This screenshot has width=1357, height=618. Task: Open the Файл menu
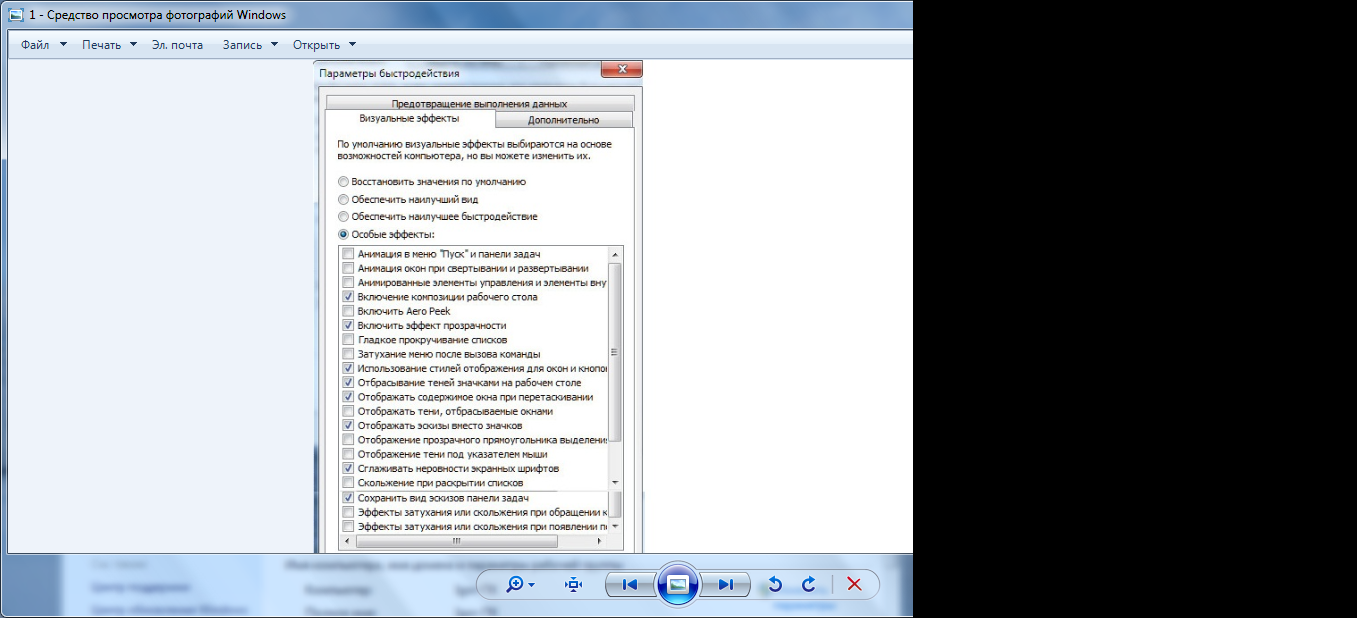coord(43,45)
